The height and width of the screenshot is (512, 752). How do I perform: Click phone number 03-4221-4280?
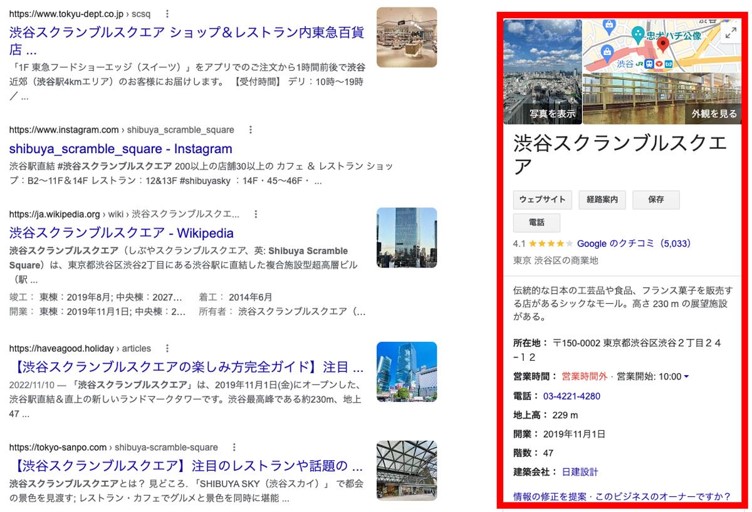click(571, 396)
